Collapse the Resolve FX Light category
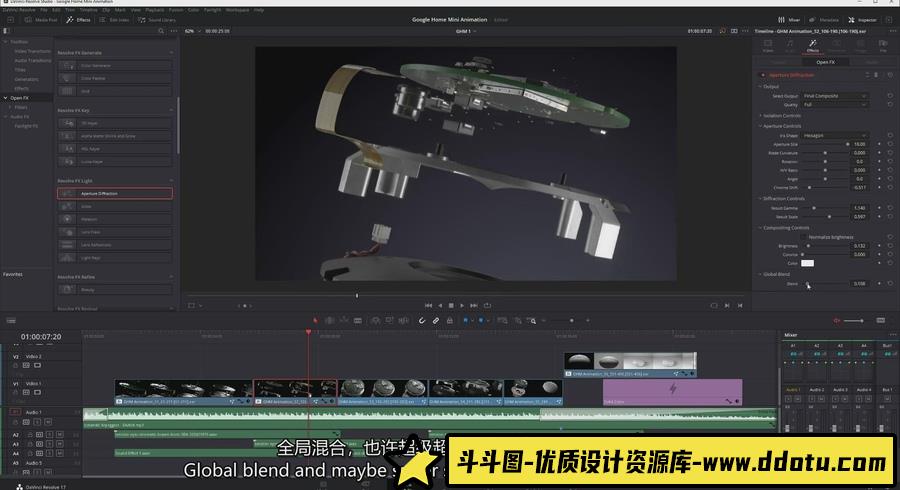This screenshot has height=490, width=900. (171, 181)
